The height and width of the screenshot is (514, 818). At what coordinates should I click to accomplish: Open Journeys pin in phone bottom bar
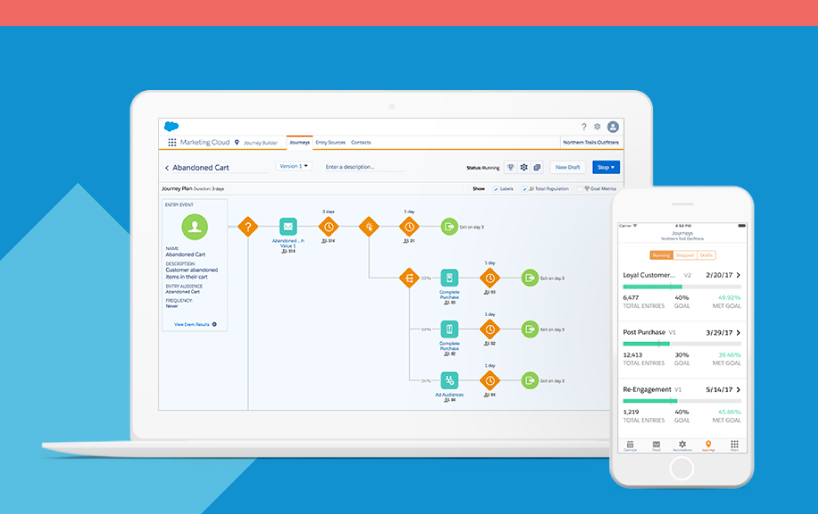pyautogui.click(x=708, y=446)
